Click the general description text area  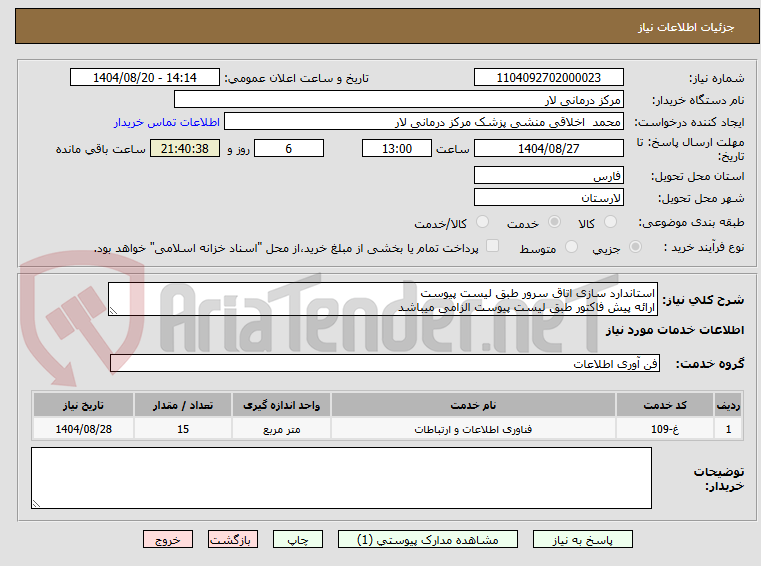point(383,300)
